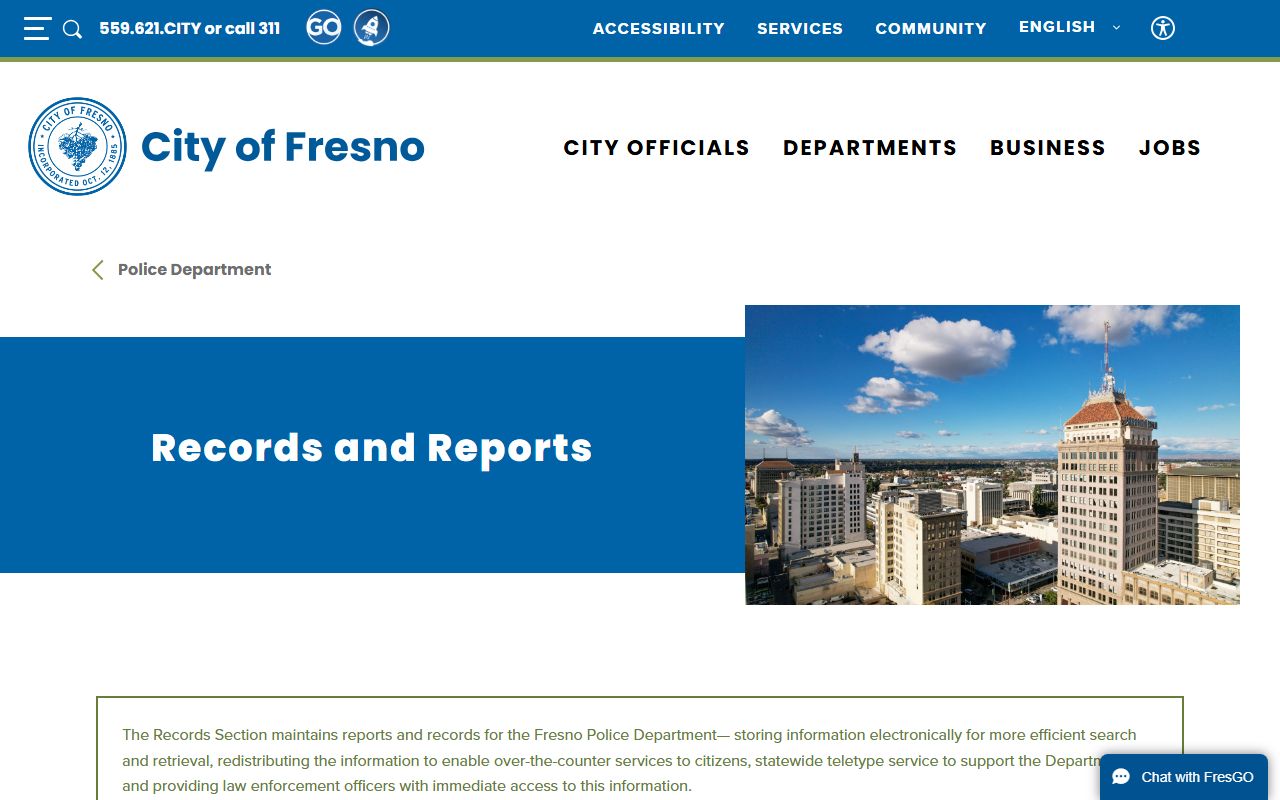Image resolution: width=1280 pixels, height=800 pixels.
Task: Click the chat bubble icon in FresGO chat
Action: coord(1121,777)
